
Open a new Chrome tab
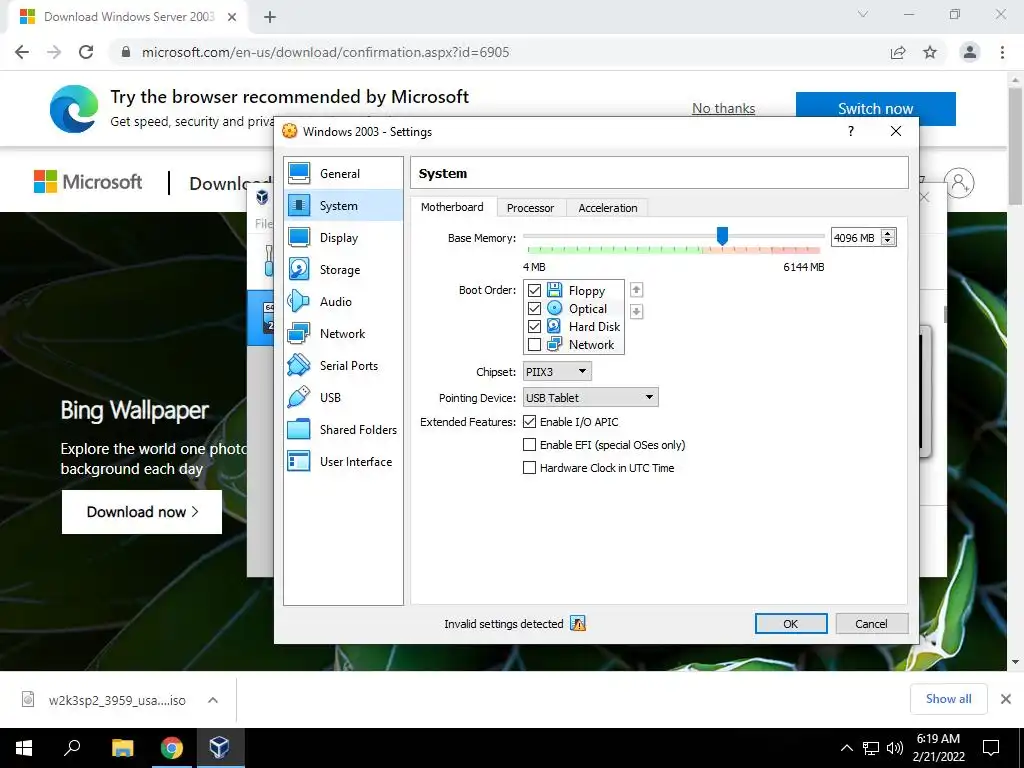[270, 17]
